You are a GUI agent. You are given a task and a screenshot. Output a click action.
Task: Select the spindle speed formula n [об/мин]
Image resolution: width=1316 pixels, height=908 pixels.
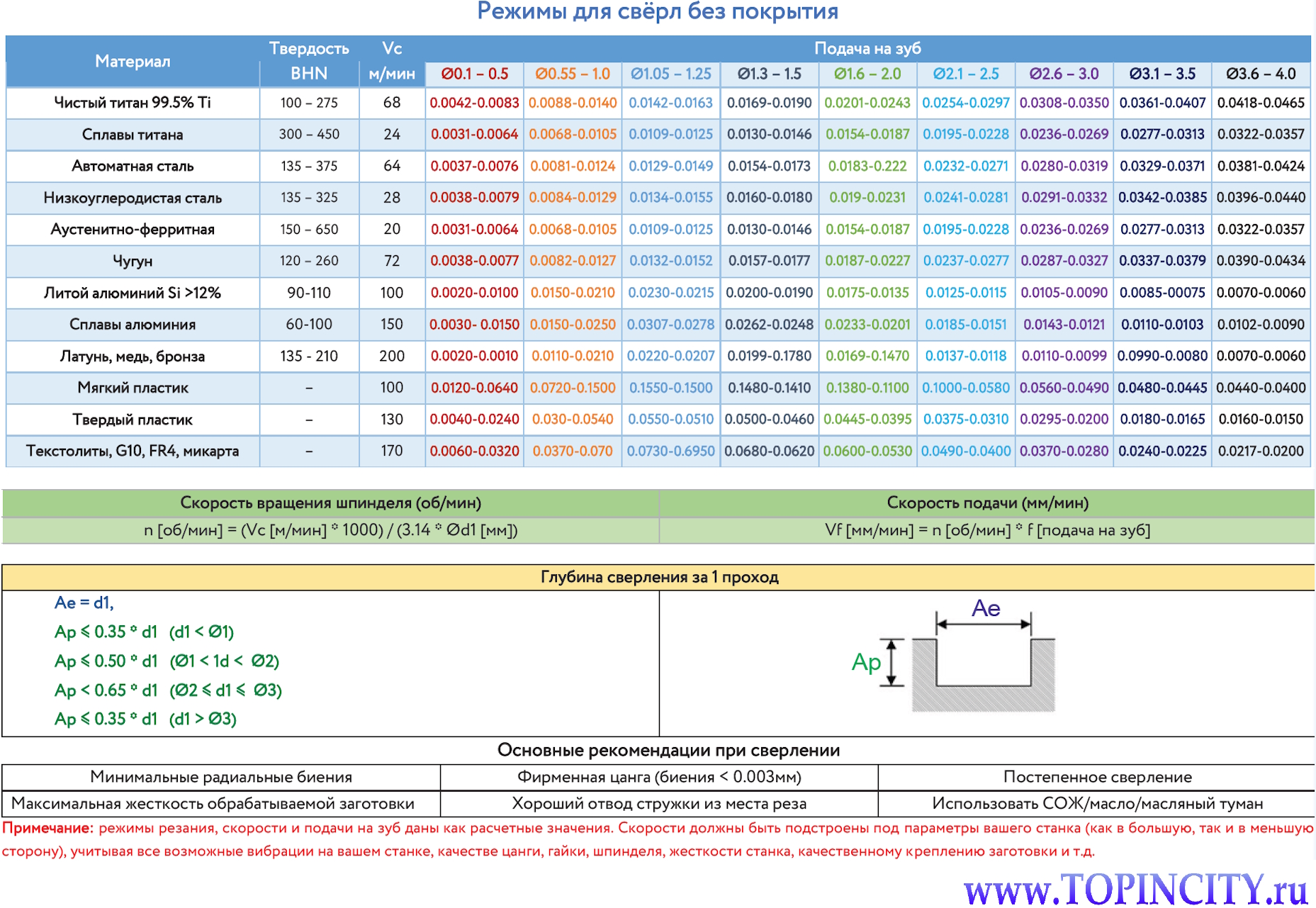pyautogui.click(x=330, y=530)
